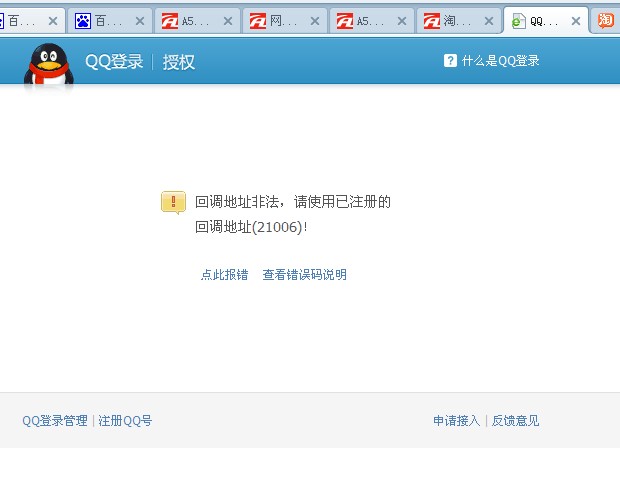620x496 pixels.
Task: Close the first A5 tab
Action: [228, 21]
